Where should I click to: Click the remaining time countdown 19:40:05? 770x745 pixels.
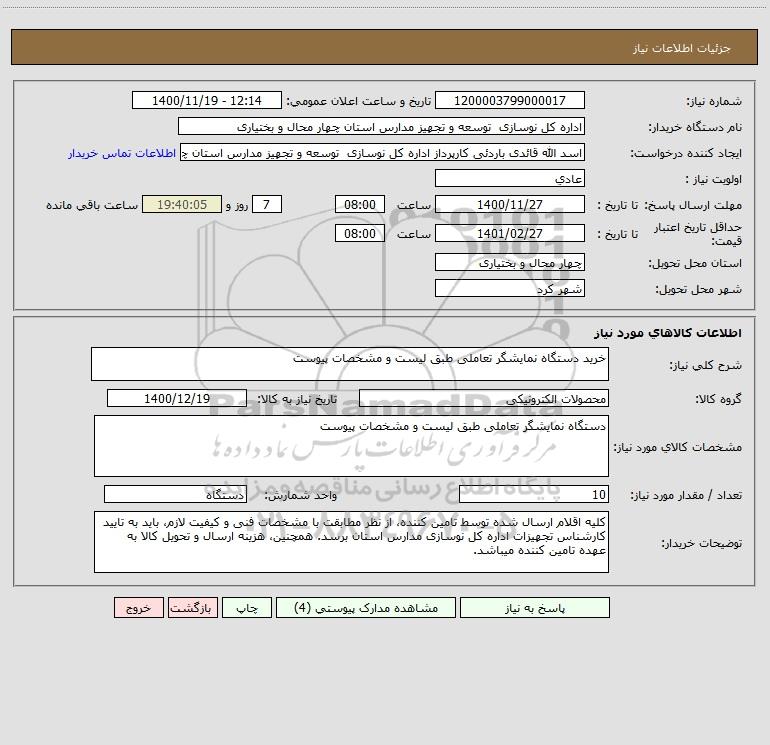tap(182, 204)
